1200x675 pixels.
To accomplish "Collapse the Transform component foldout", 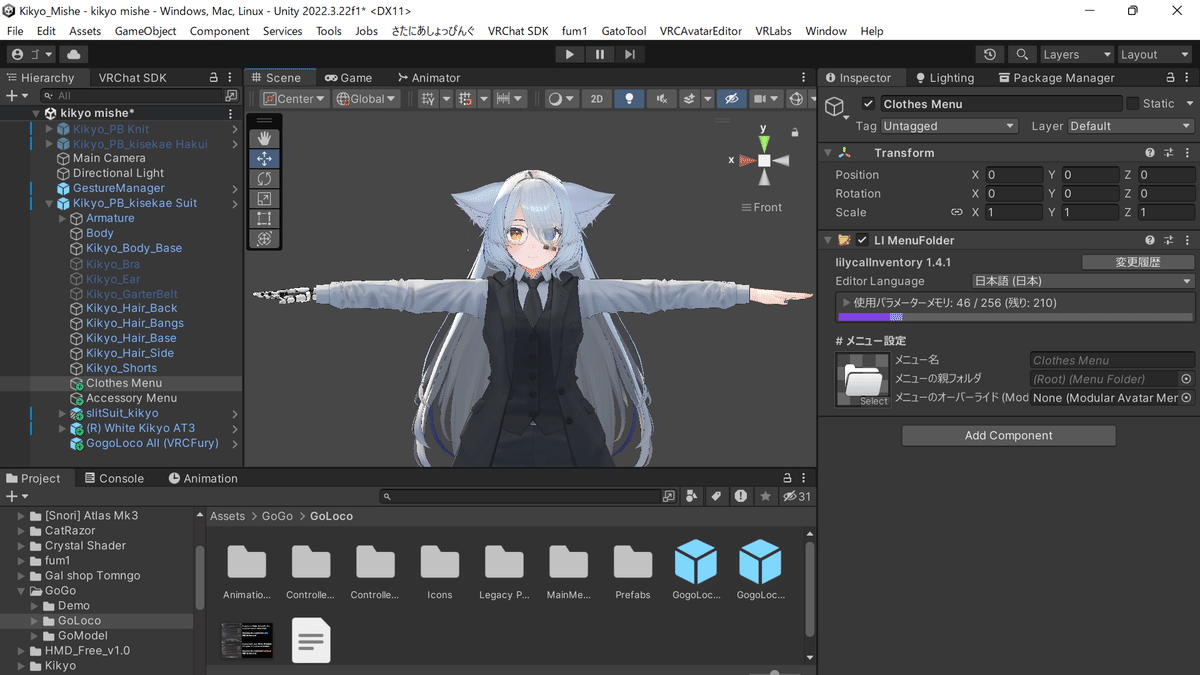I will pos(828,153).
